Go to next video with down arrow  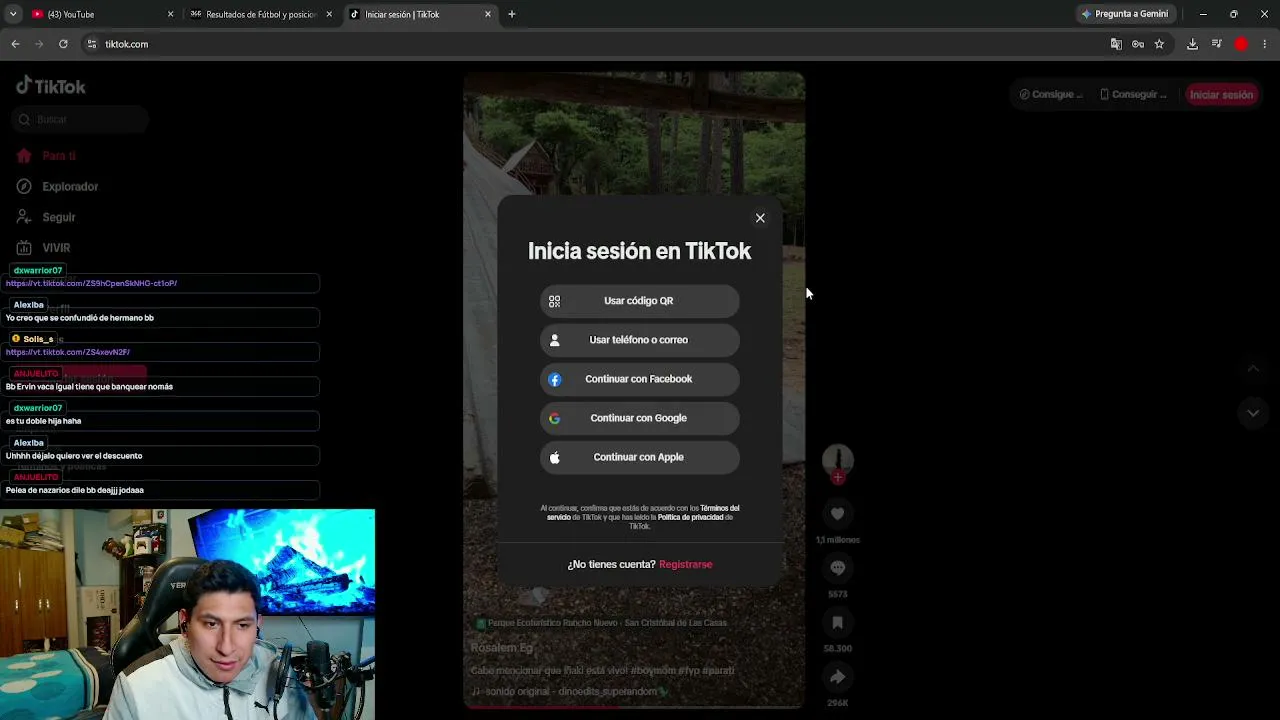[x=1253, y=413]
